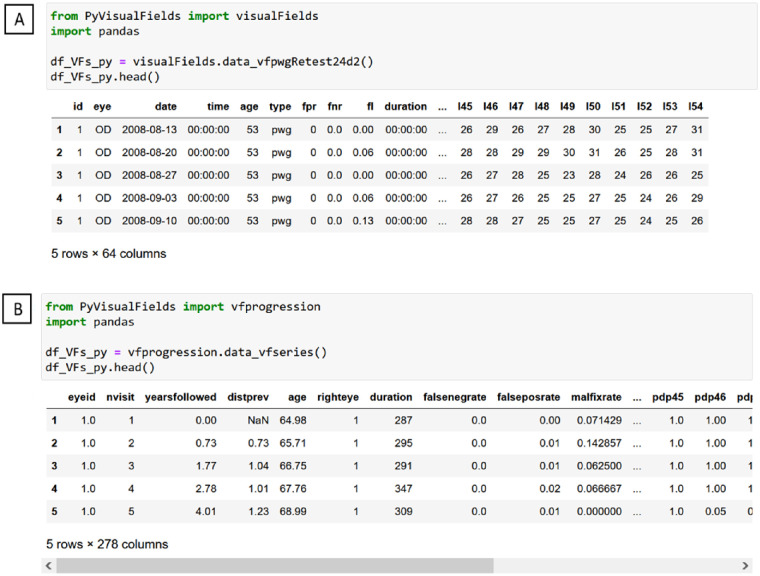Click date cell 2008-08-20

pos(149,153)
